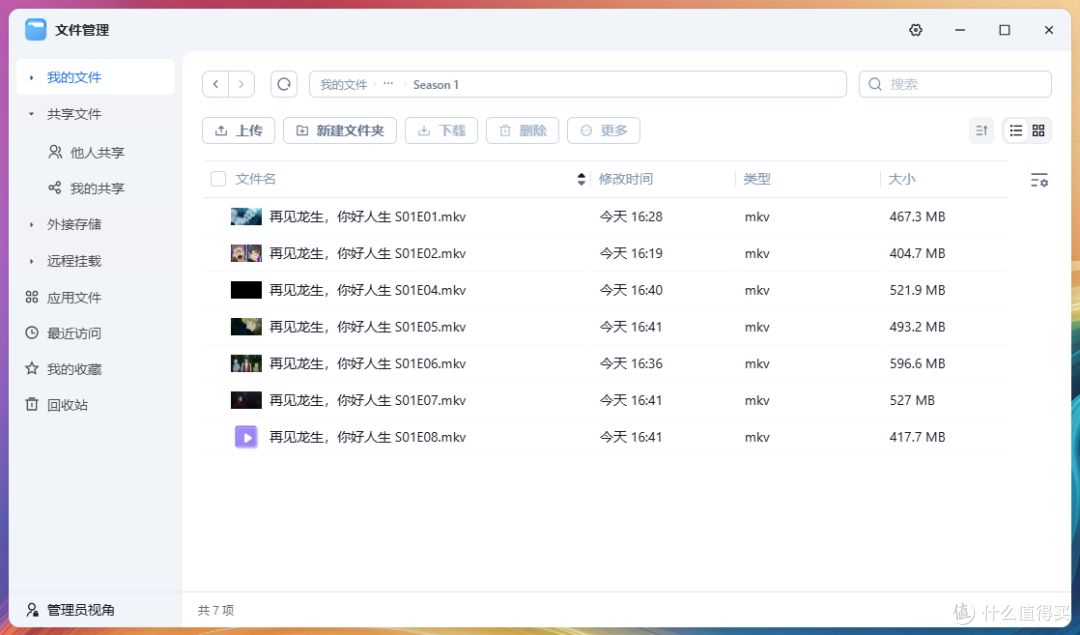Click the refresh icon beside the breadcrumb
Viewport: 1080px width, 635px height.
(x=283, y=84)
